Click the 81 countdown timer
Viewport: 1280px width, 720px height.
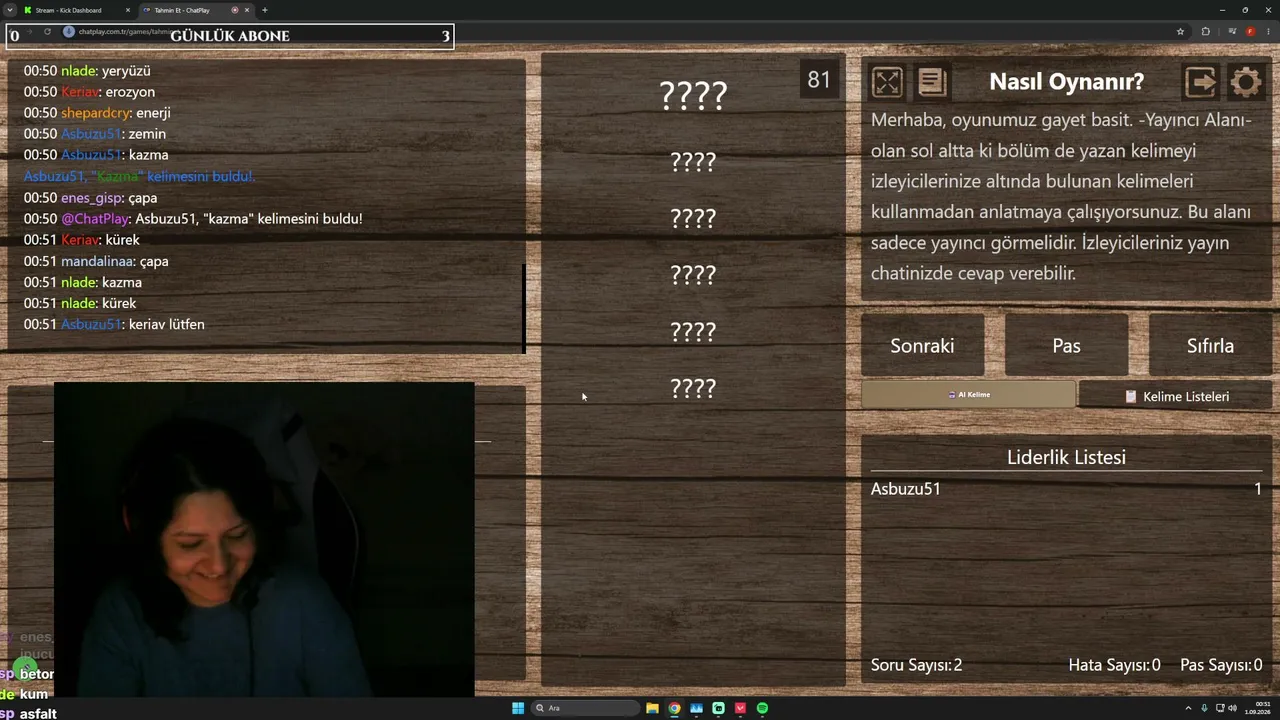(819, 80)
